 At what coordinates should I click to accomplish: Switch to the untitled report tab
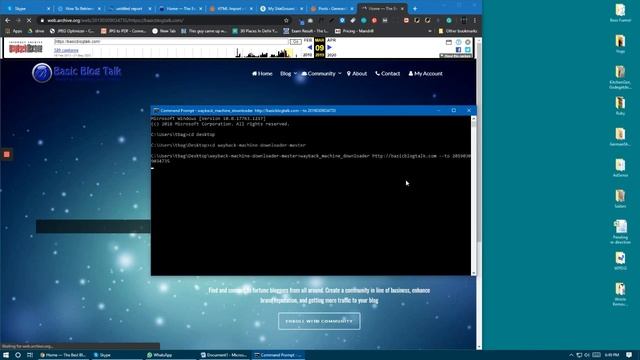[x=129, y=8]
